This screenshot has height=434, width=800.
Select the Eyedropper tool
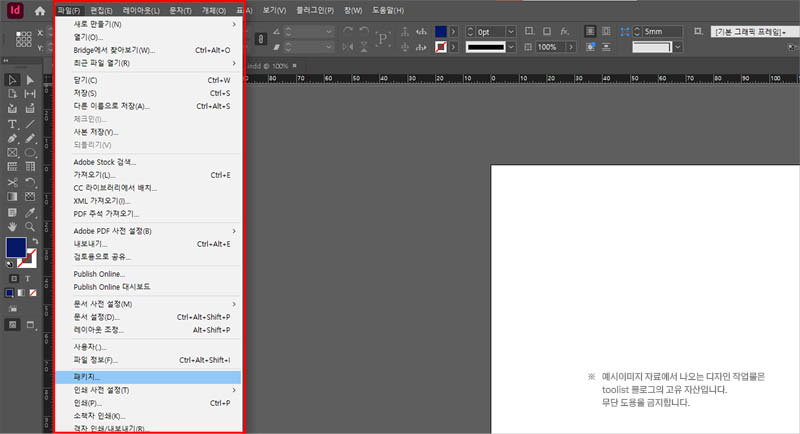click(x=30, y=212)
